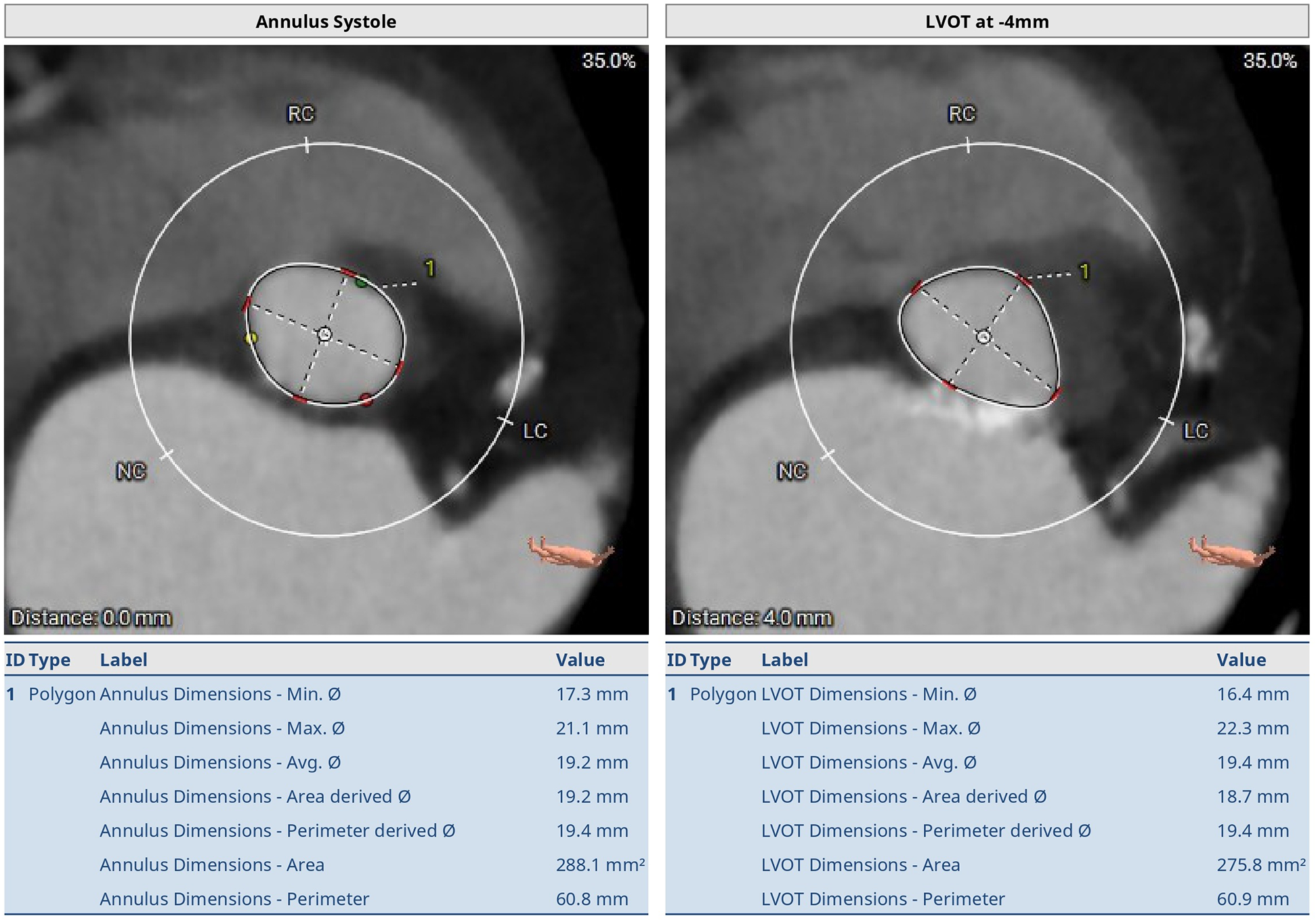Select the LVOT center point crosshair
Image resolution: width=1316 pixels, height=920 pixels.
[x=984, y=336]
